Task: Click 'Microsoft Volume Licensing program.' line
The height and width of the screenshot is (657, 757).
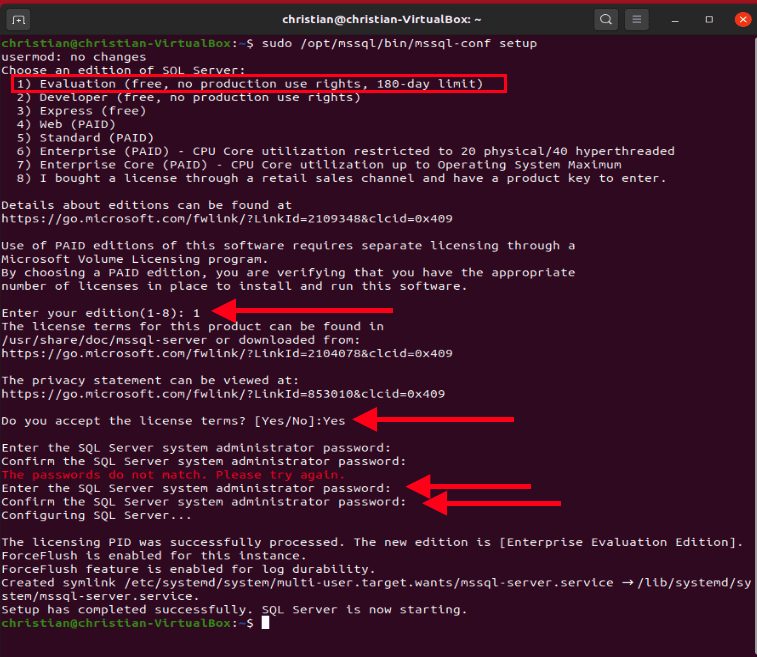Action: [x=134, y=259]
